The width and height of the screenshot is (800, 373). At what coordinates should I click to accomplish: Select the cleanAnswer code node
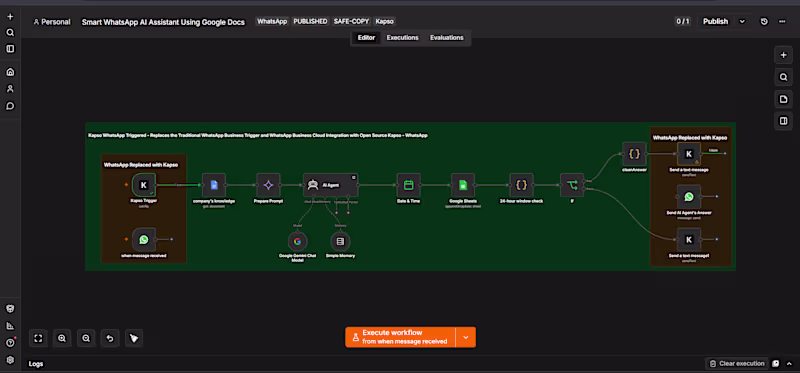pos(634,154)
